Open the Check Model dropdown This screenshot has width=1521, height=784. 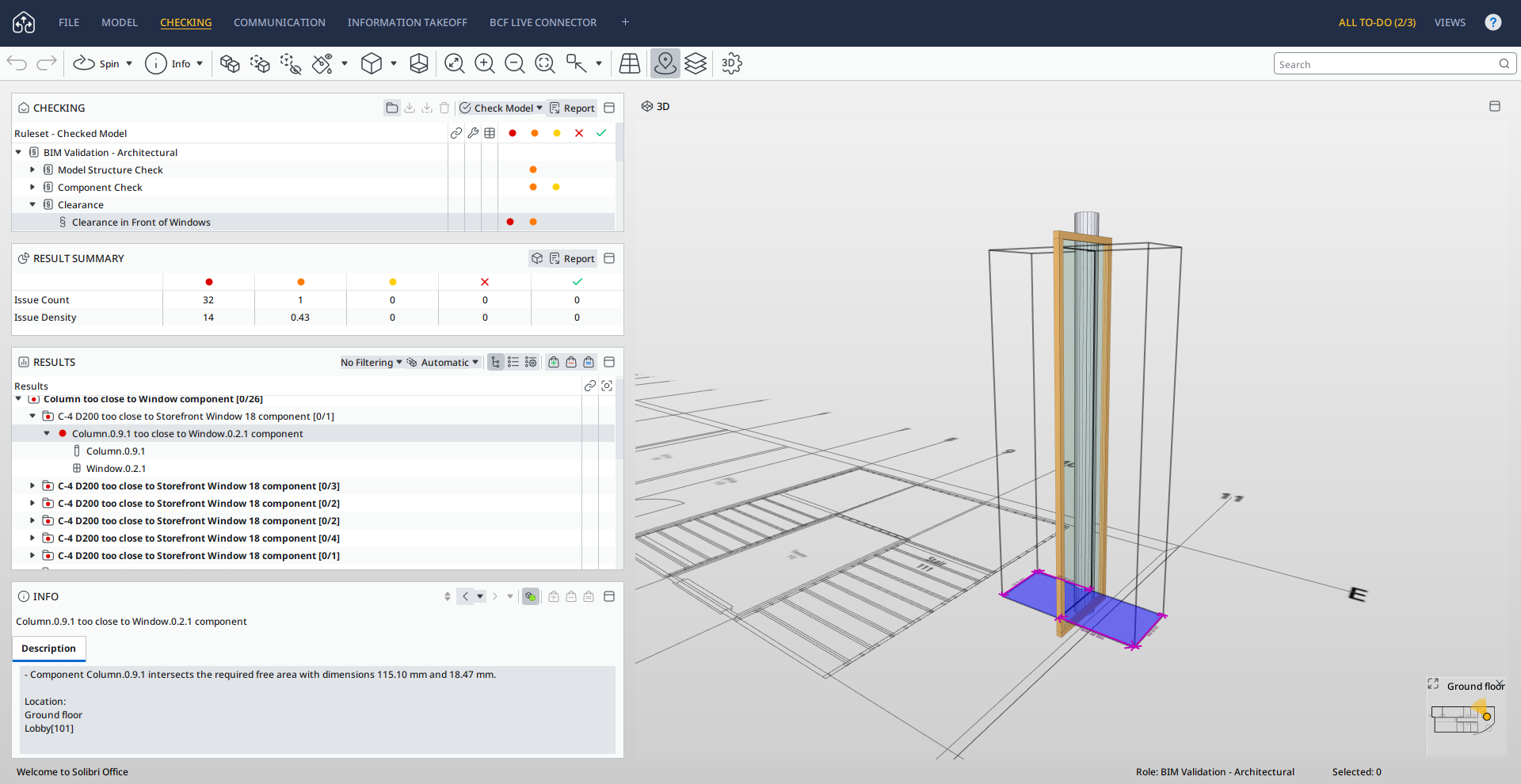click(x=501, y=108)
